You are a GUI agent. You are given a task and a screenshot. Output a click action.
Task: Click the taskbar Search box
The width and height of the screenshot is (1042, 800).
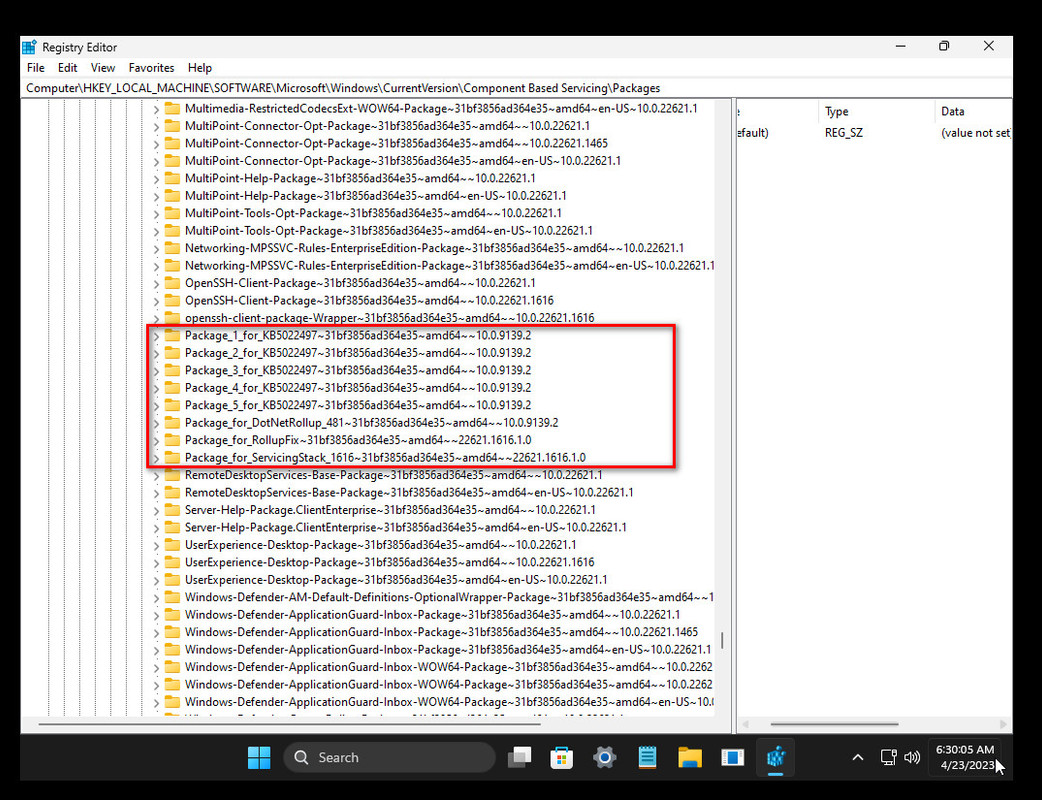coord(389,757)
